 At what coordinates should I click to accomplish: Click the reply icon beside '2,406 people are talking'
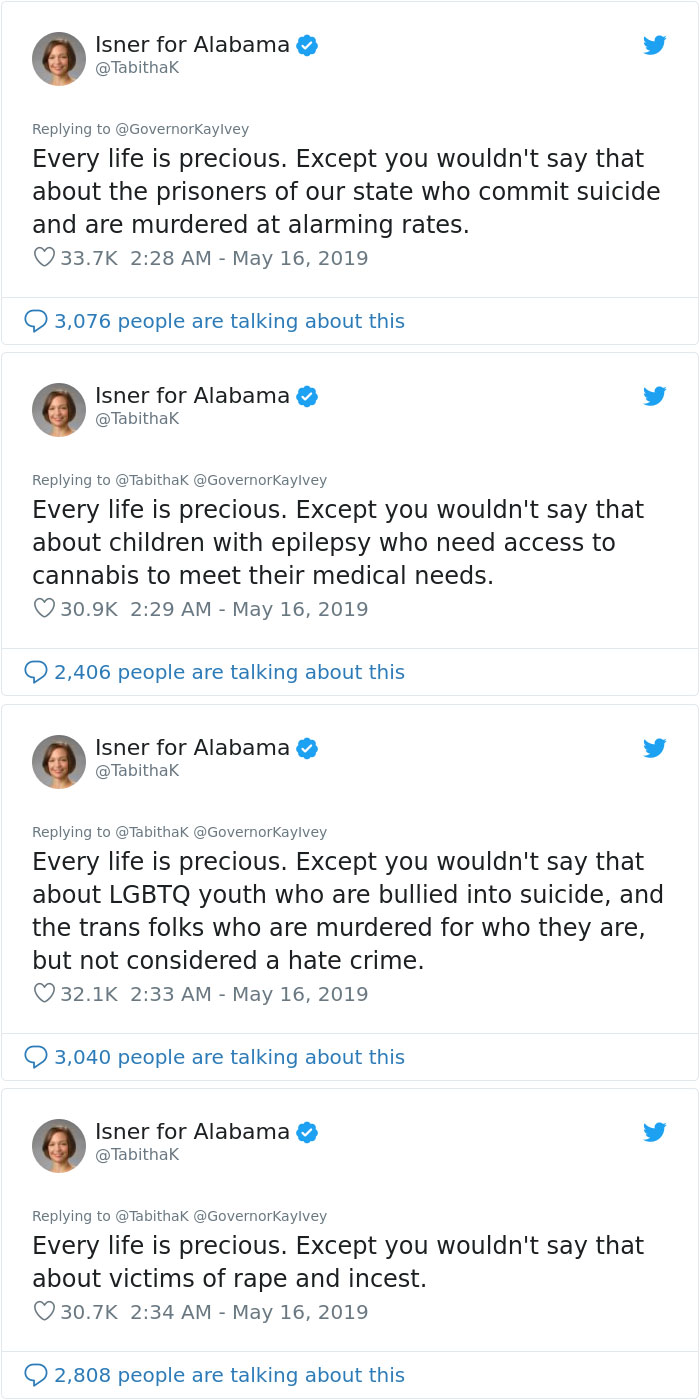click(x=36, y=671)
